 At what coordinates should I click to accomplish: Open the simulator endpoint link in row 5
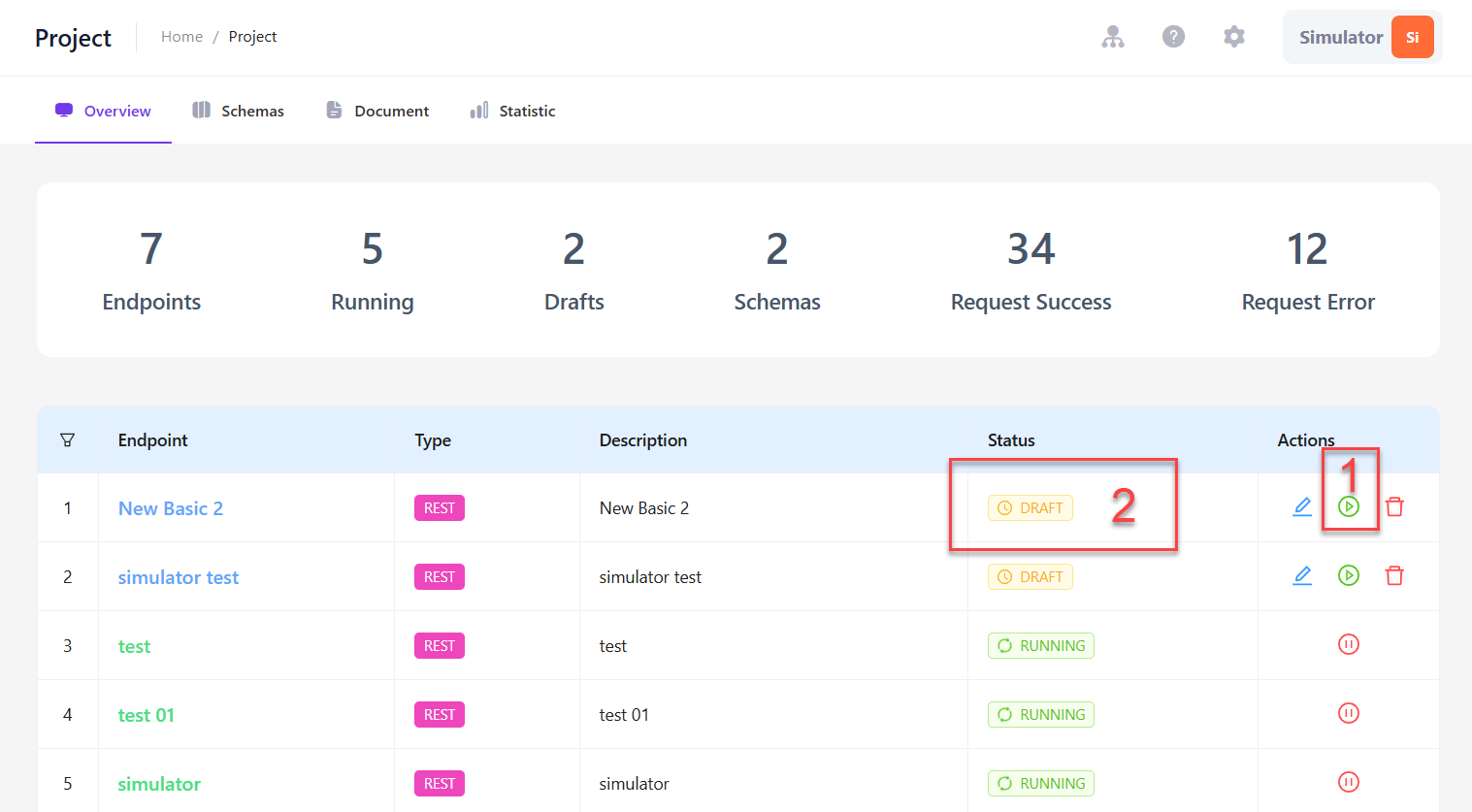[x=159, y=784]
